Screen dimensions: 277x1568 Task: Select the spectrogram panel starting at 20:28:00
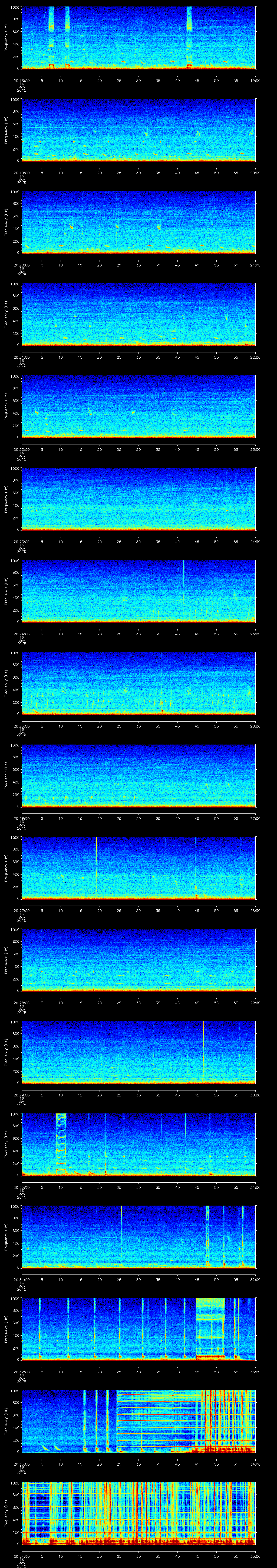(x=138, y=960)
